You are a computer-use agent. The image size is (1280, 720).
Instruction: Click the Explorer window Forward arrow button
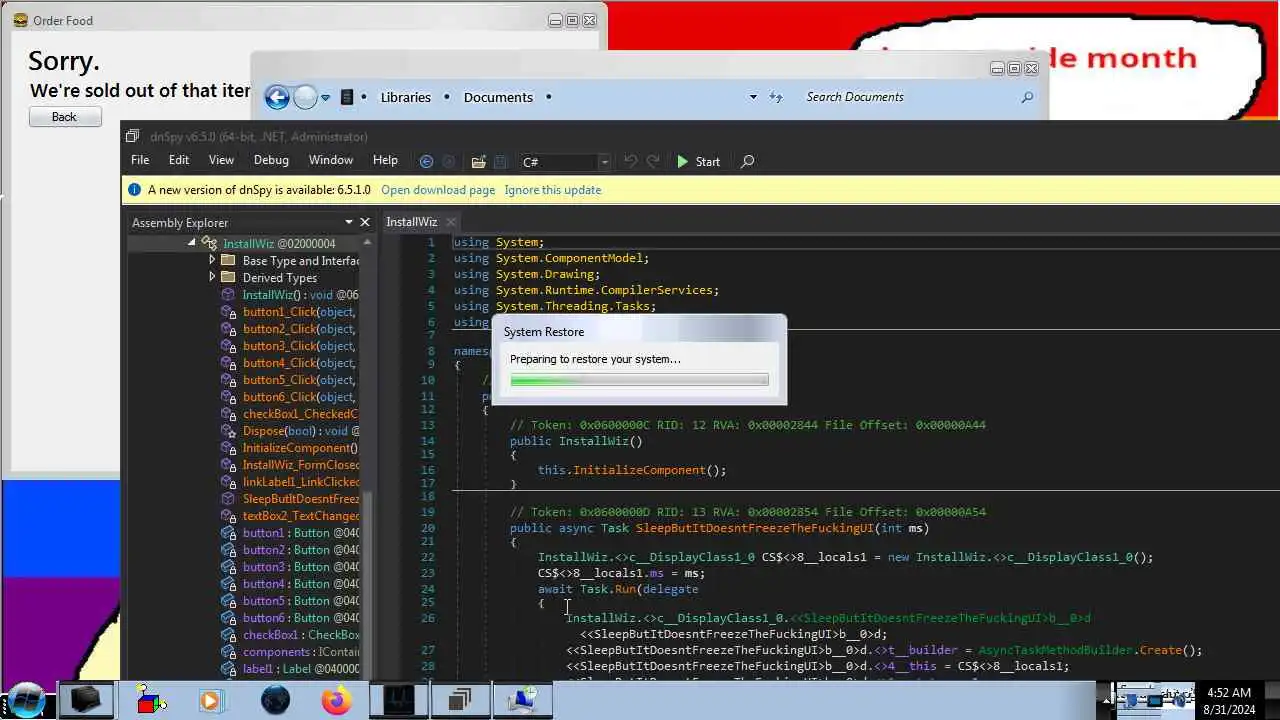(x=305, y=97)
